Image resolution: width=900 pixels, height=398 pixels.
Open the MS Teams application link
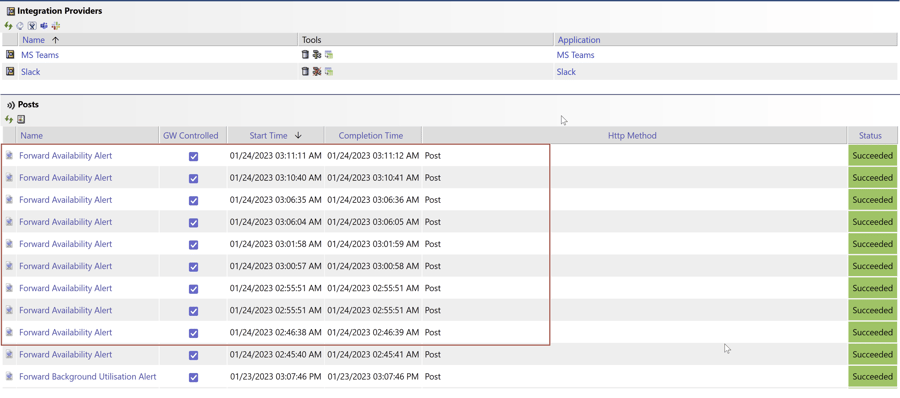click(x=576, y=55)
